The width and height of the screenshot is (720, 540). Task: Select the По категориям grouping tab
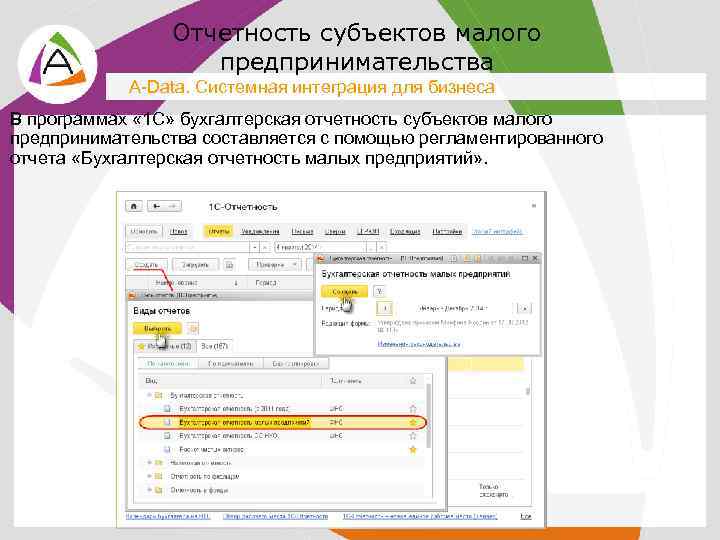point(168,364)
